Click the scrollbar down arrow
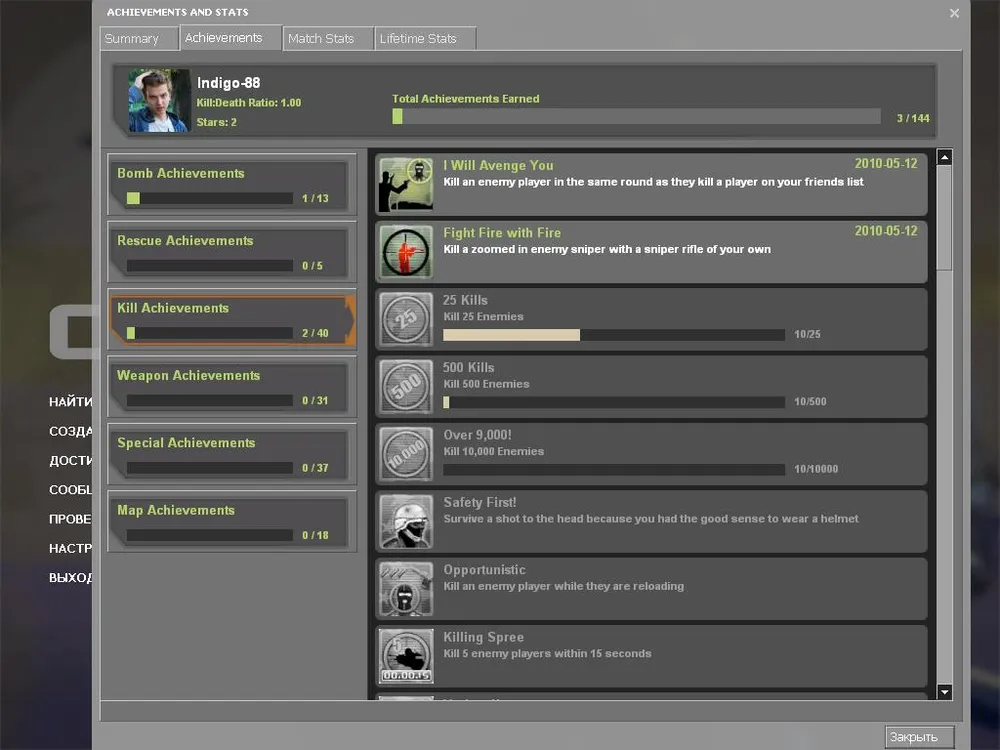 point(945,691)
